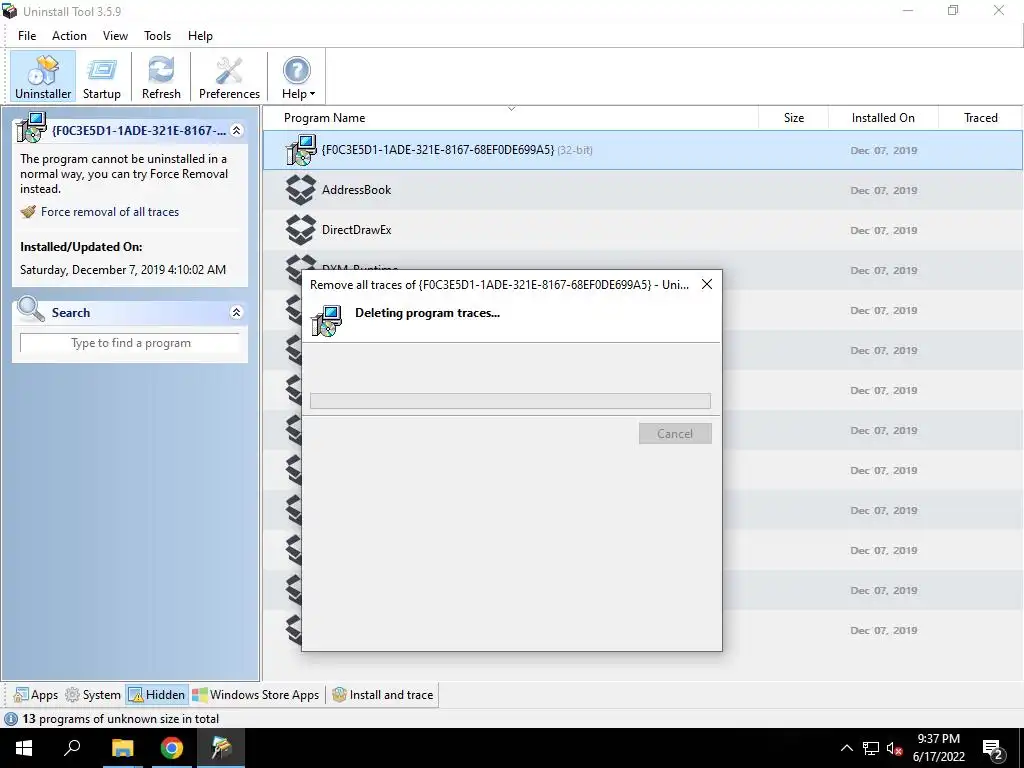Click the Uninstall Tool title bar icon
The height and width of the screenshot is (768, 1024).
pyautogui.click(x=10, y=11)
